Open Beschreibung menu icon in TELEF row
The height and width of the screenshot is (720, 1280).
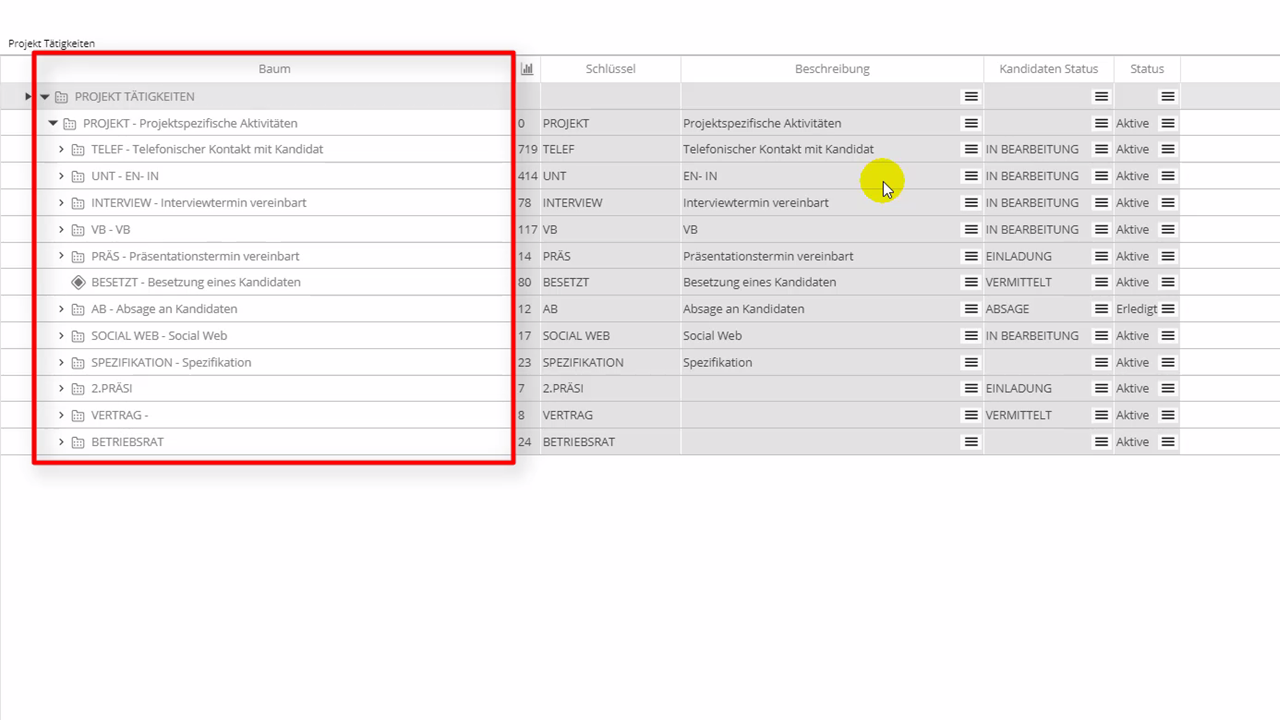click(x=970, y=149)
